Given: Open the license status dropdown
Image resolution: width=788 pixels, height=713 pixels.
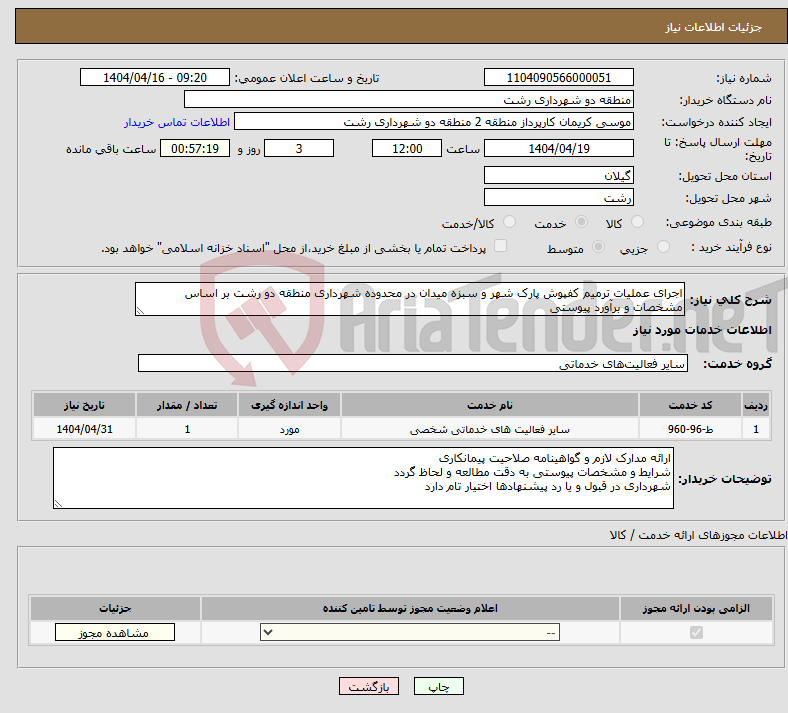Looking at the screenshot, I should pyautogui.click(x=410, y=632).
